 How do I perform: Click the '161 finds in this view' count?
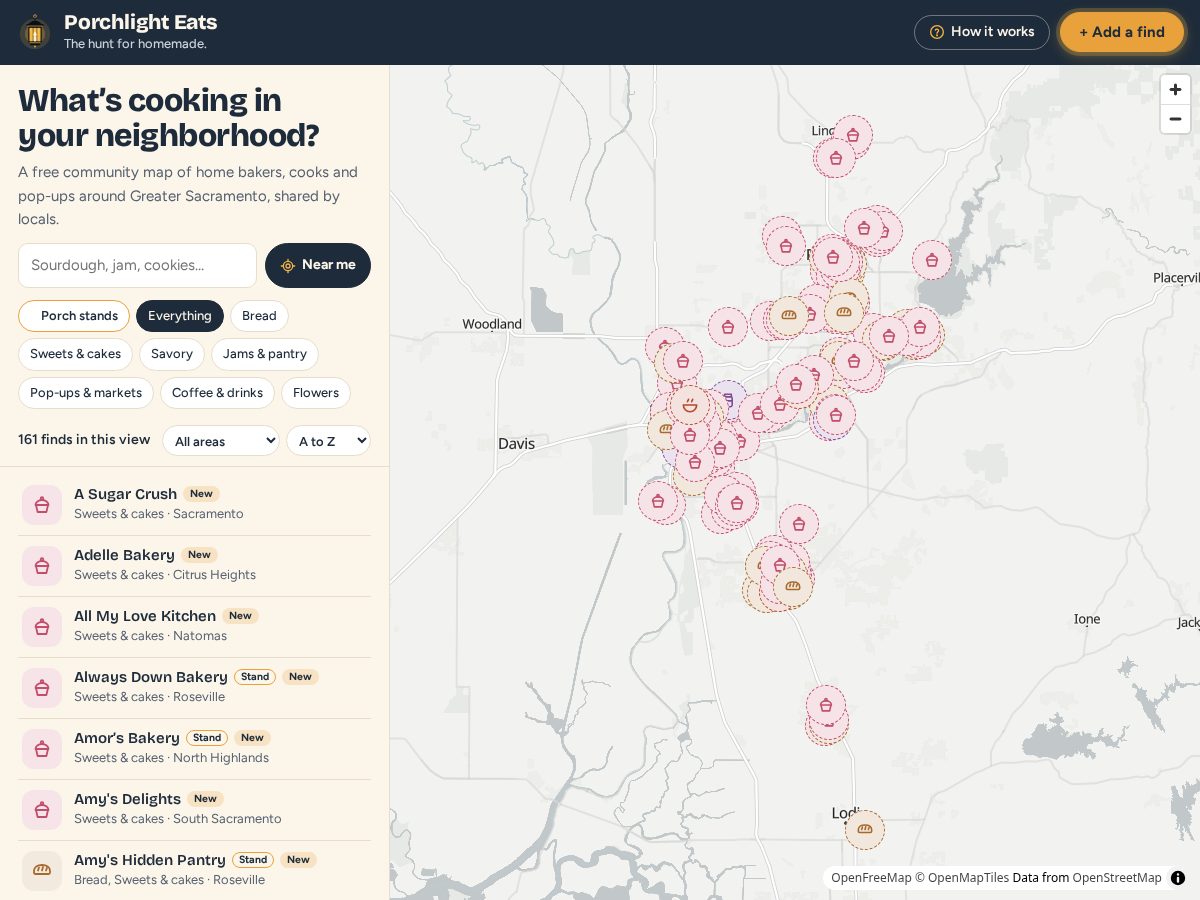coord(84,440)
